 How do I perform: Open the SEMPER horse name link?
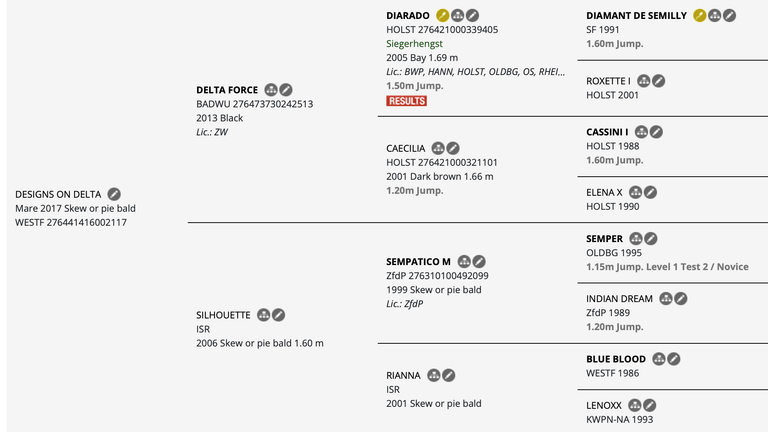point(604,239)
